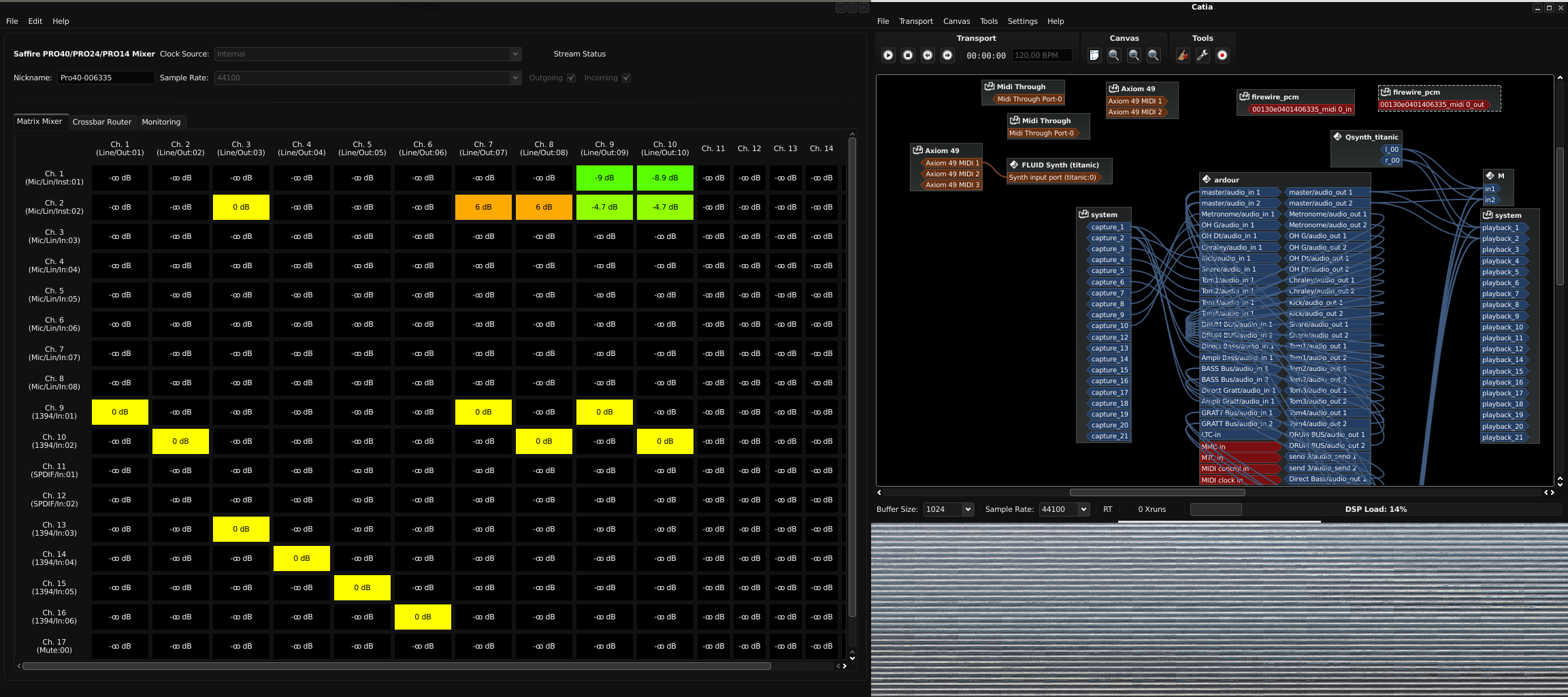Viewport: 1568px width, 697px height.
Task: Open the Buffer Size dropdown in Catia
Action: pyautogui.click(x=949, y=509)
